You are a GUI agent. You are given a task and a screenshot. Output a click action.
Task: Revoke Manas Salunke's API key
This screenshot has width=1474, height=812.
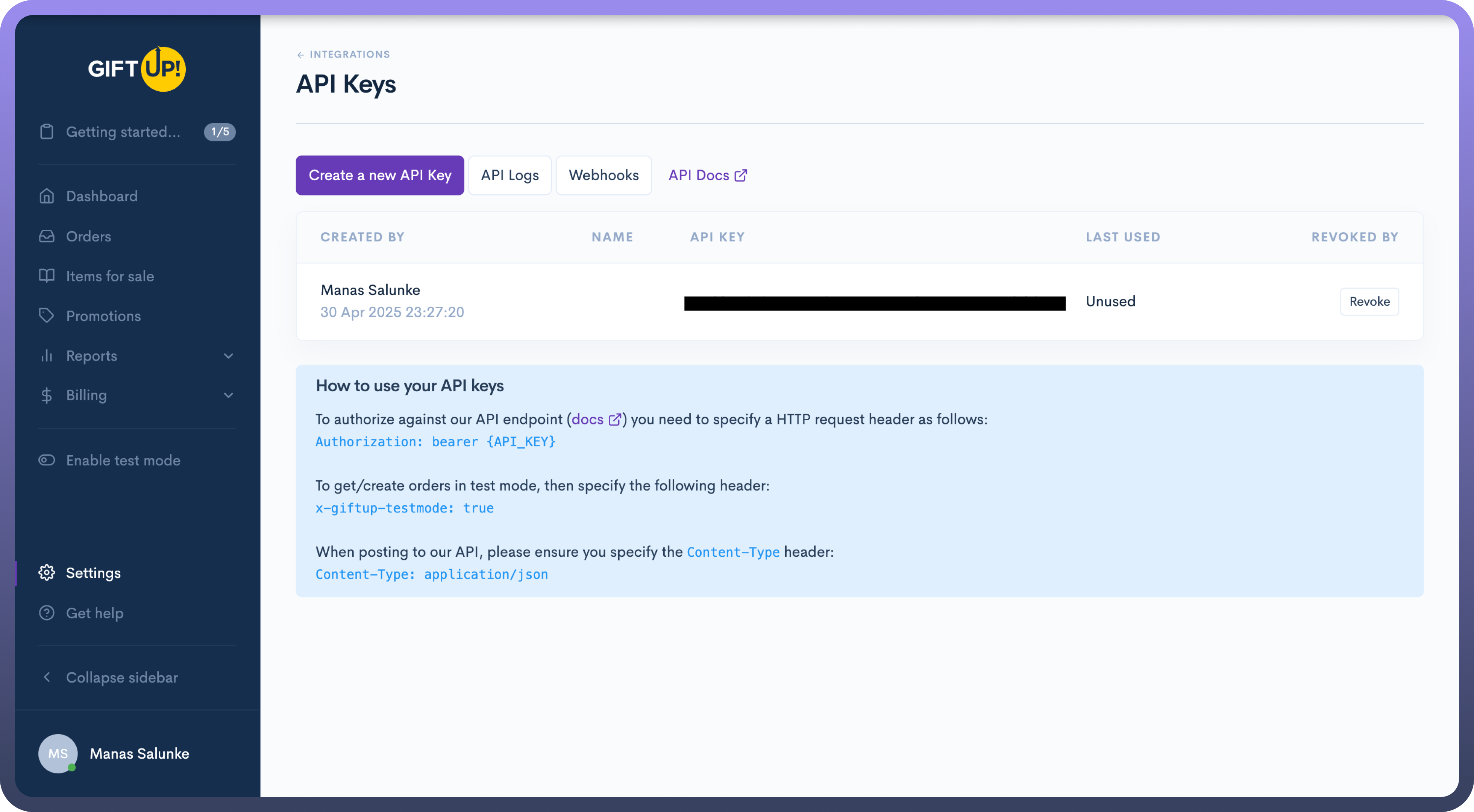coord(1369,301)
